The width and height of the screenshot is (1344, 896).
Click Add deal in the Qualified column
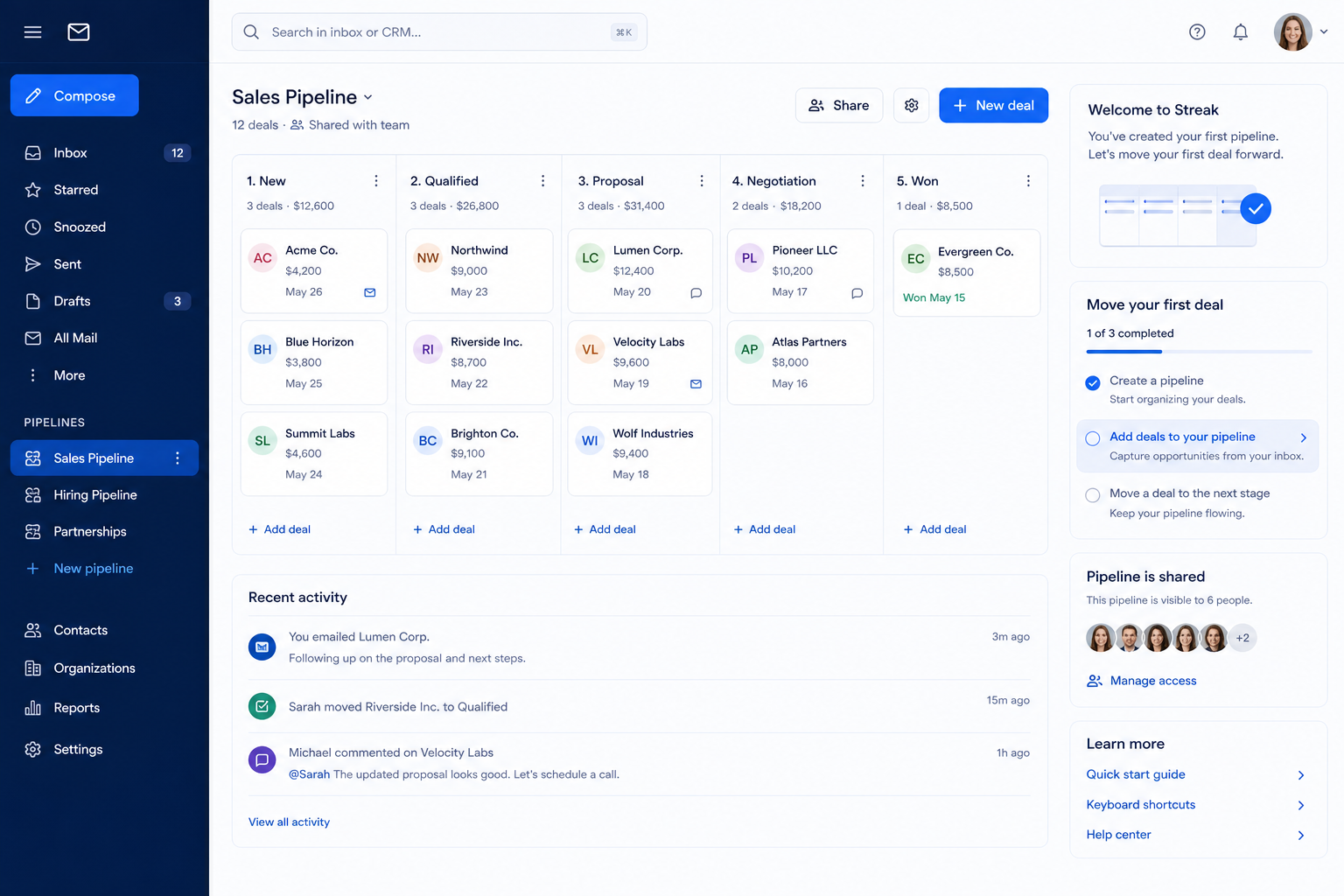click(x=444, y=529)
